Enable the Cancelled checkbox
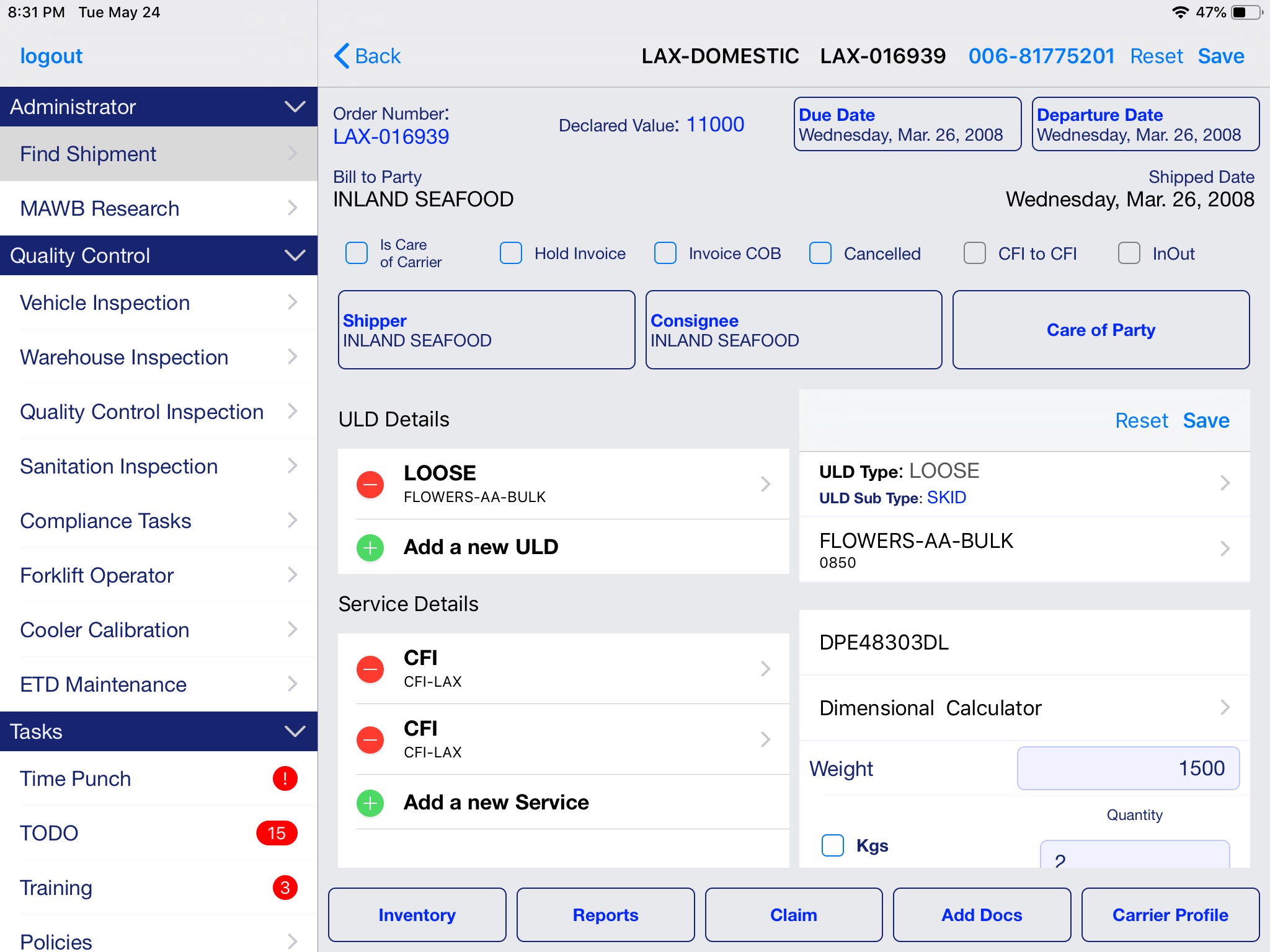The height and width of the screenshot is (952, 1270). pos(820,252)
